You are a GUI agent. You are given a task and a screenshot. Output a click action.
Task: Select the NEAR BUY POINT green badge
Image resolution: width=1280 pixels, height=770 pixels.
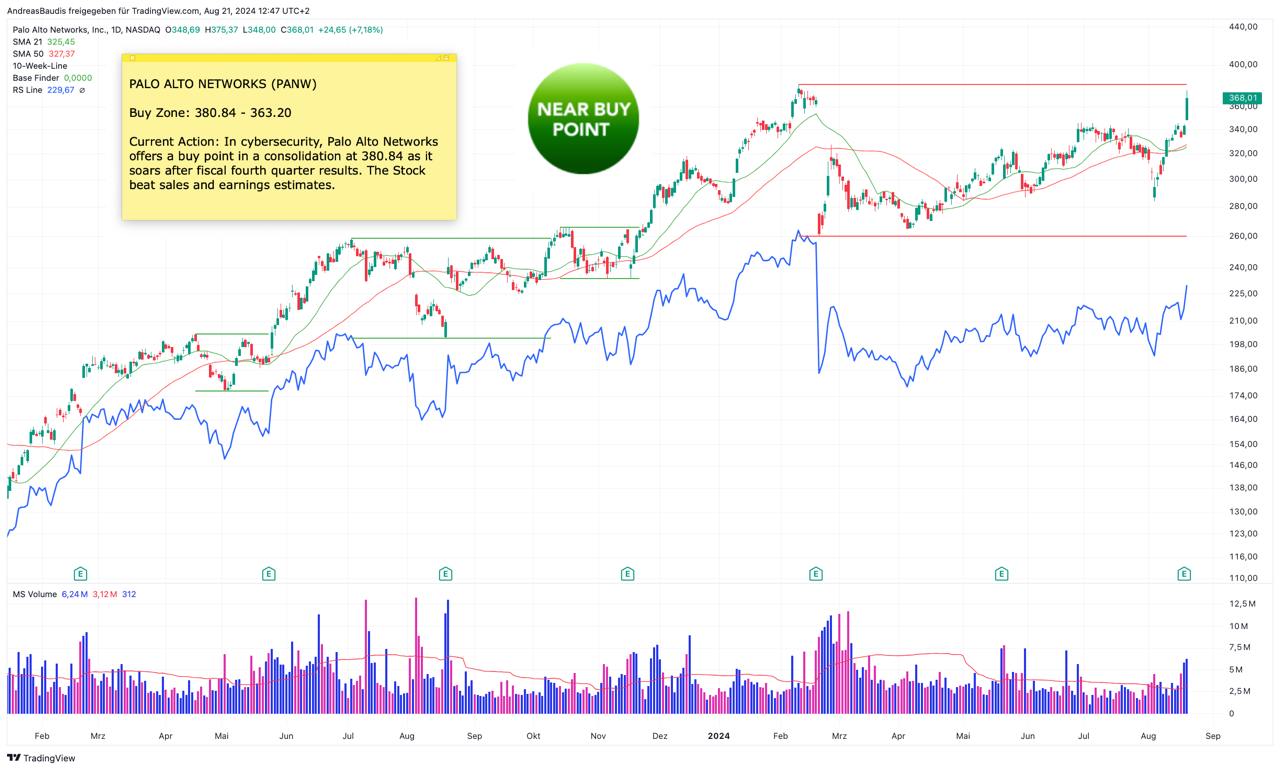pyautogui.click(x=583, y=119)
